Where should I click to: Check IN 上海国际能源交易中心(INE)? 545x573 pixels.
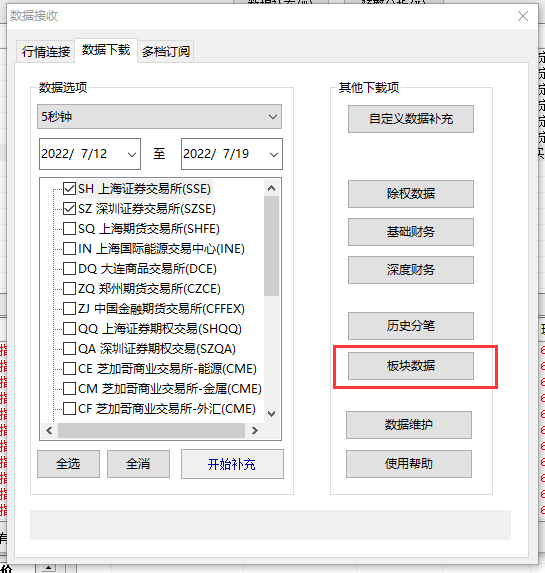[69, 248]
